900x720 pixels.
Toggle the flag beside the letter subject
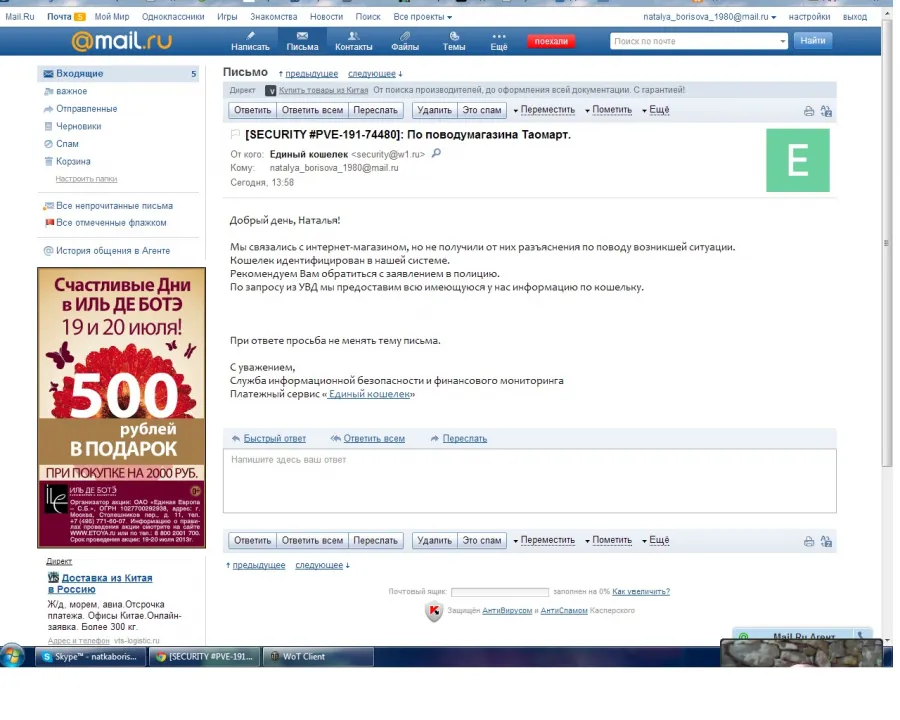pyautogui.click(x=235, y=134)
